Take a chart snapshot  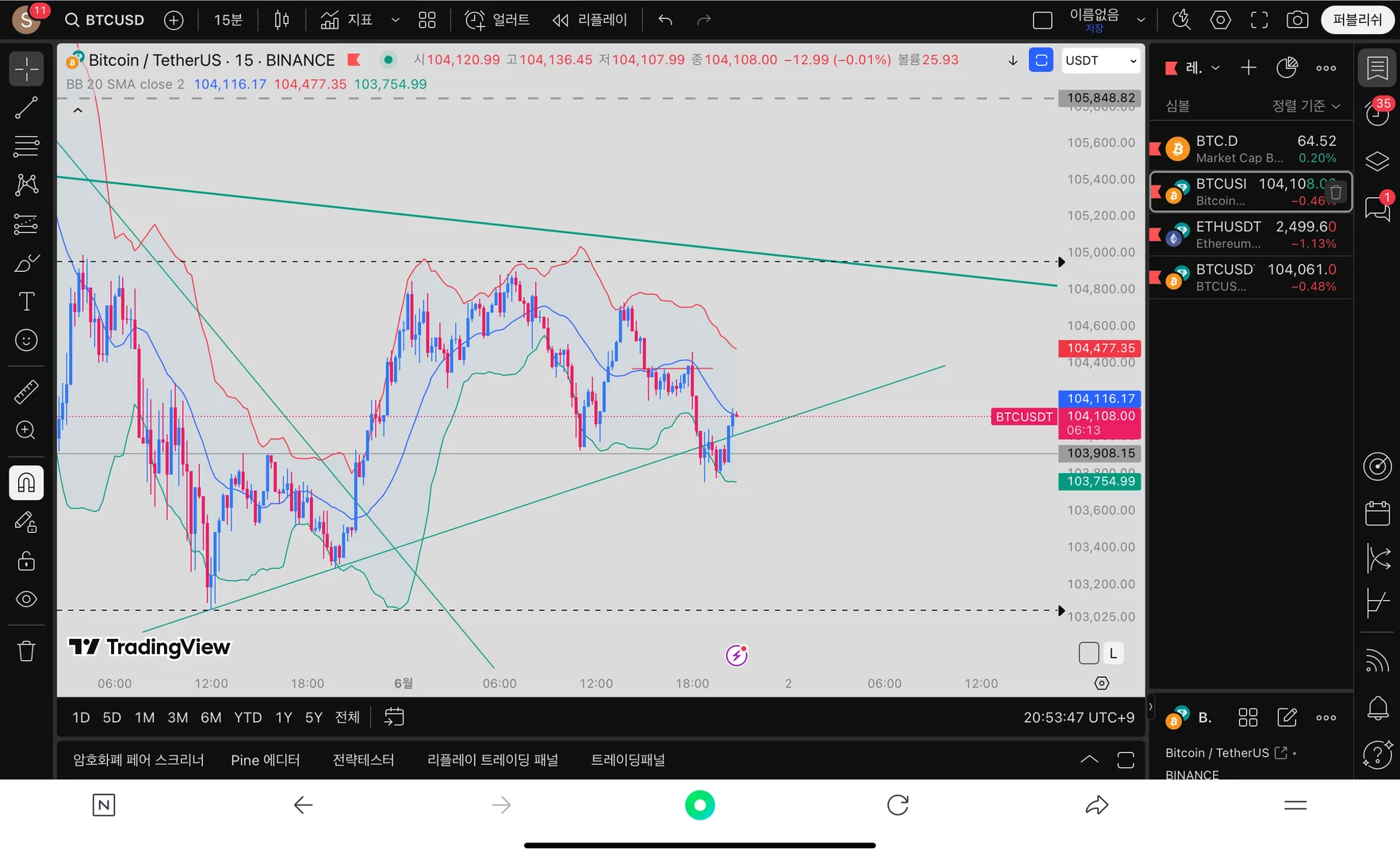tap(1297, 20)
